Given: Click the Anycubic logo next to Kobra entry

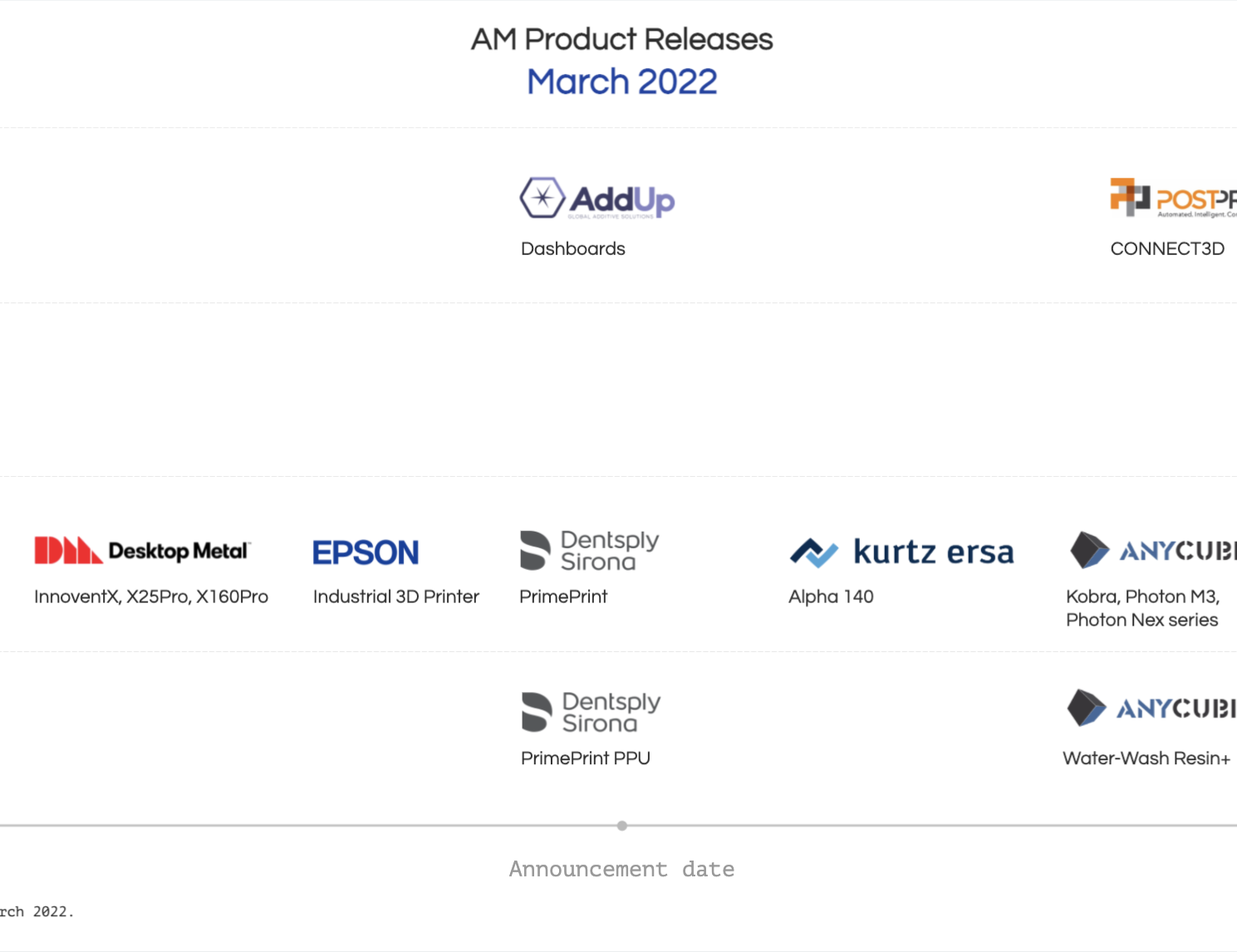Looking at the screenshot, I should tap(1151, 550).
